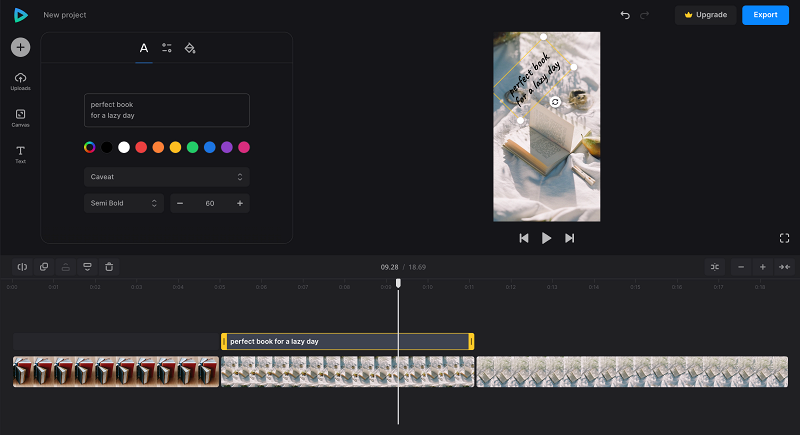Decrease font size with minus button
This screenshot has height=435, width=800.
point(180,203)
